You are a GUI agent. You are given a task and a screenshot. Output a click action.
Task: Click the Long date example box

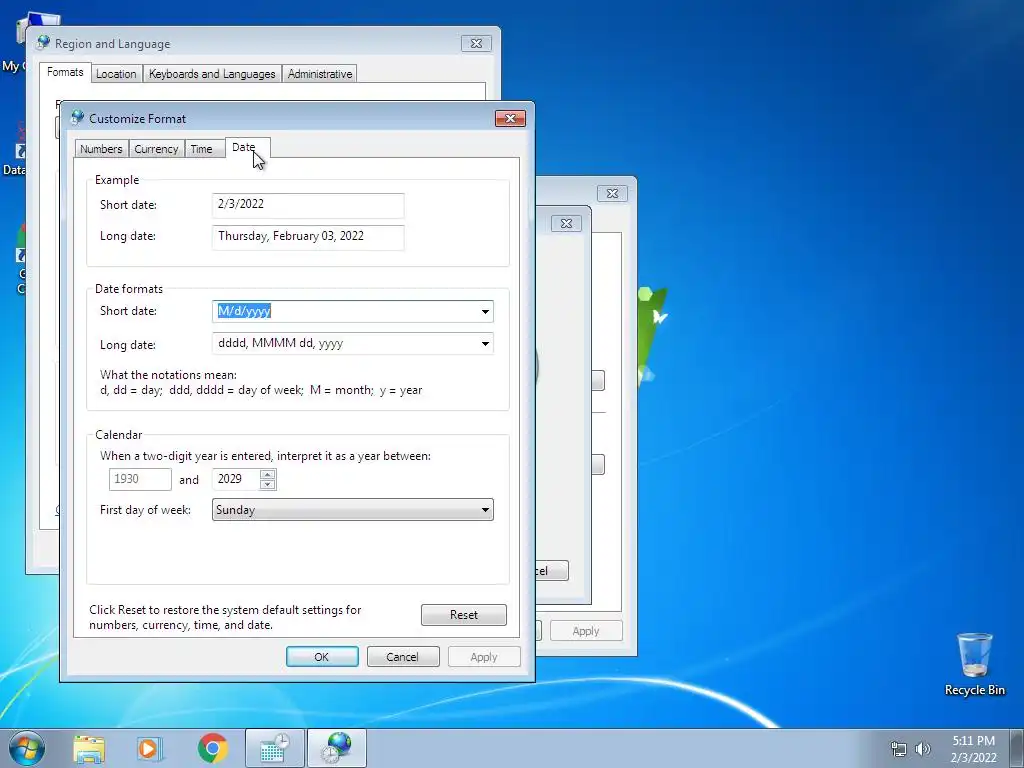click(308, 237)
